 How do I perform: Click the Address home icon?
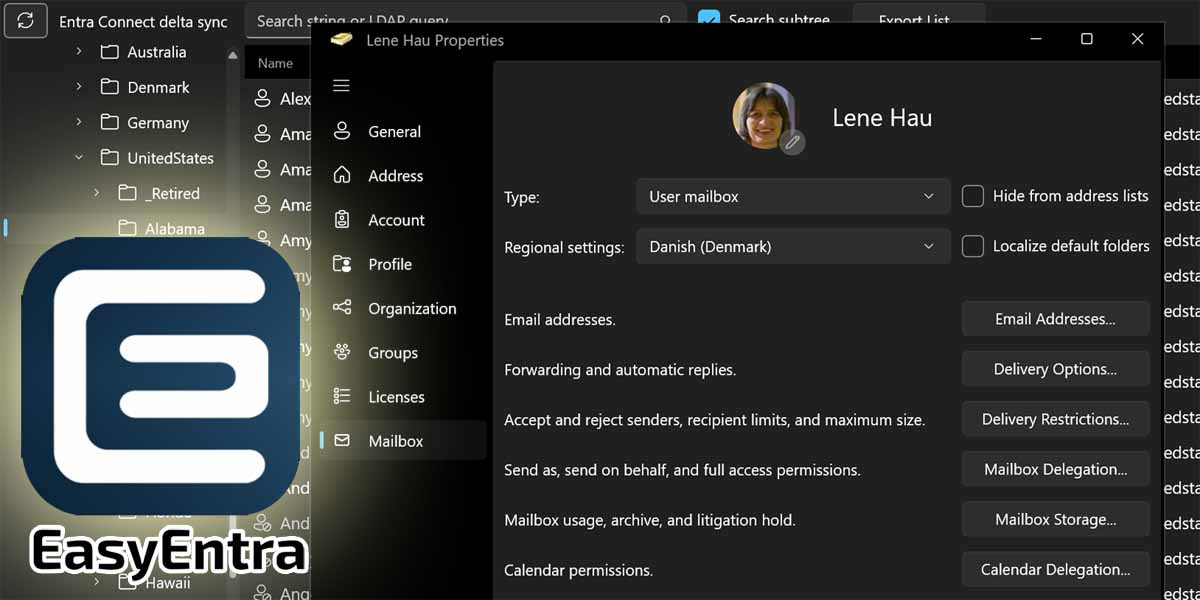pyautogui.click(x=342, y=175)
